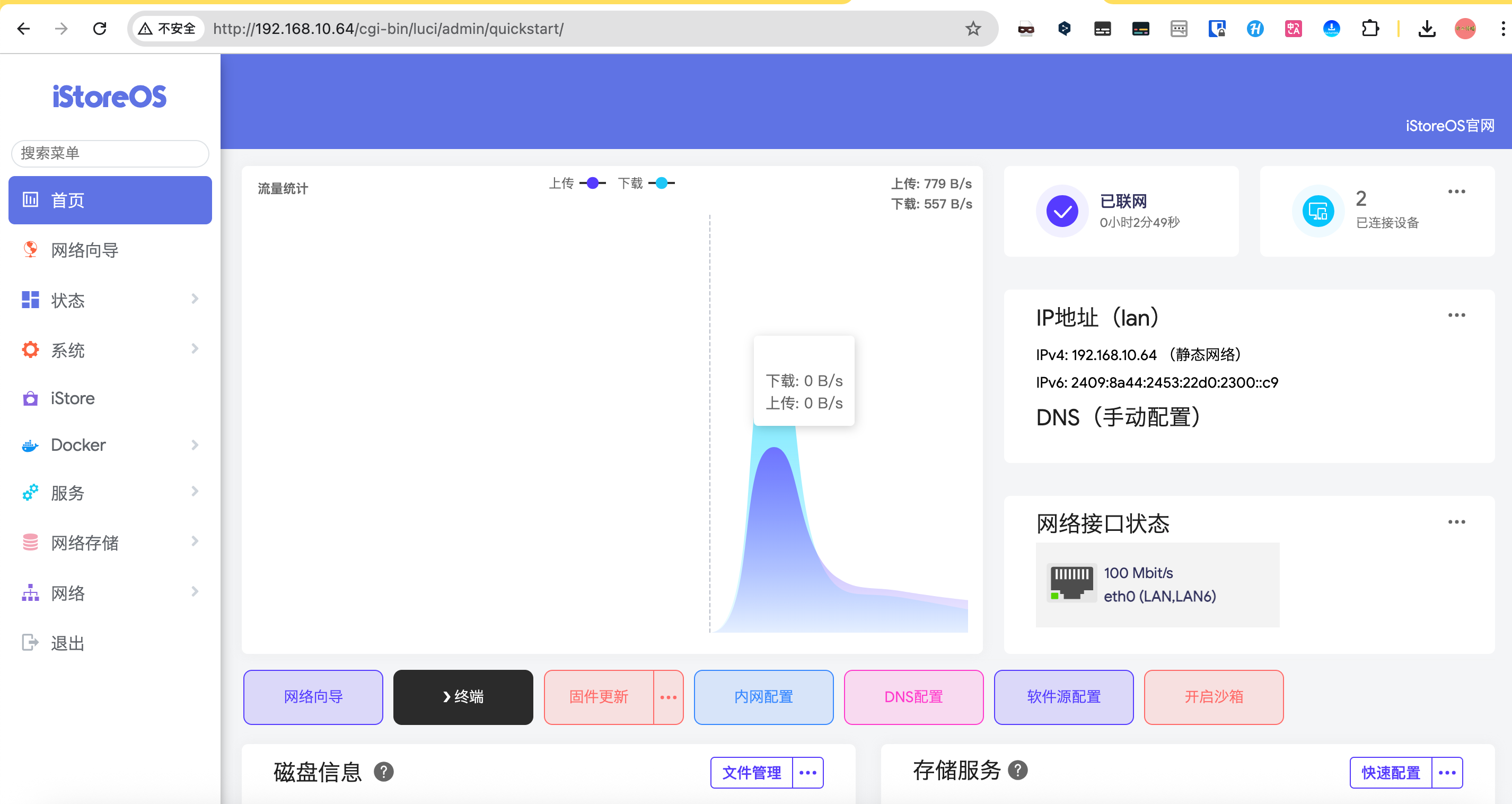Screen dimensions: 1512x804
Task: Click the 退出 logout icon in sidebar
Action: (x=29, y=642)
